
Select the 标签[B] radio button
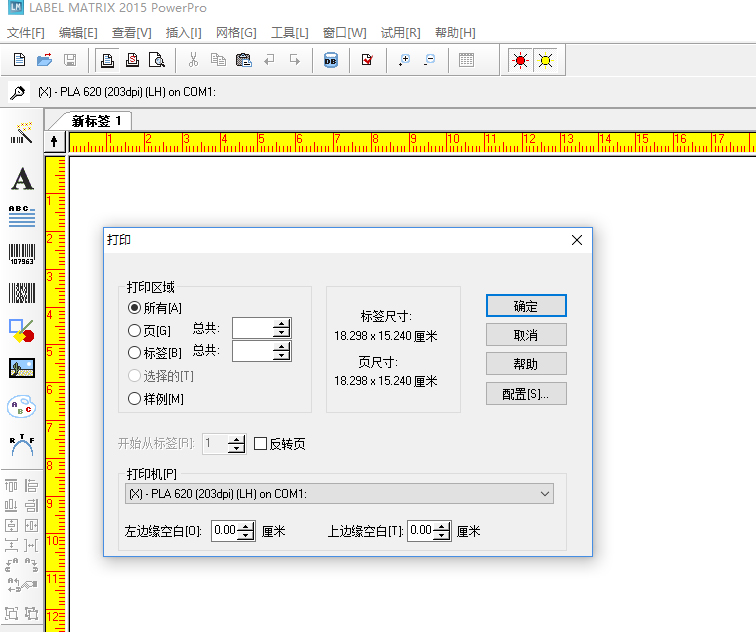134,352
